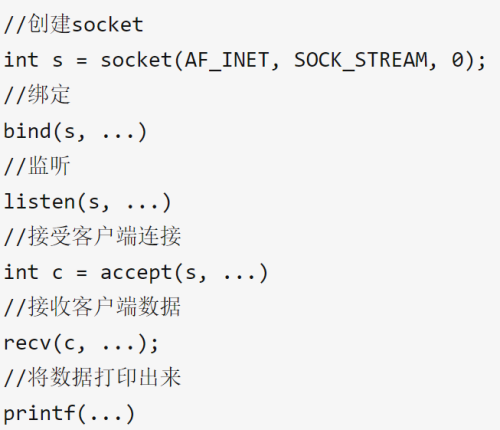Click the comment line //创建socket

74,24
